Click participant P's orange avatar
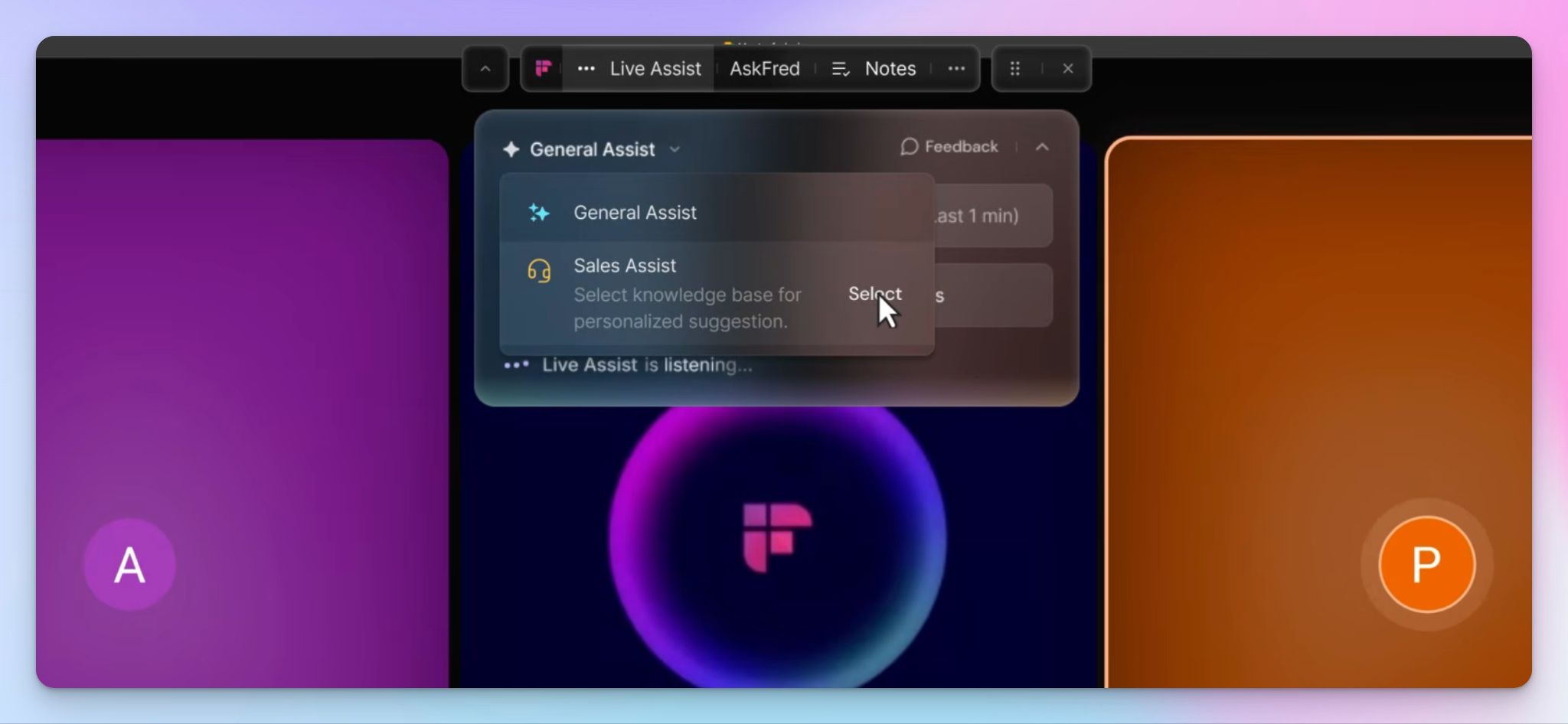The width and height of the screenshot is (1568, 724). pyautogui.click(x=1426, y=565)
